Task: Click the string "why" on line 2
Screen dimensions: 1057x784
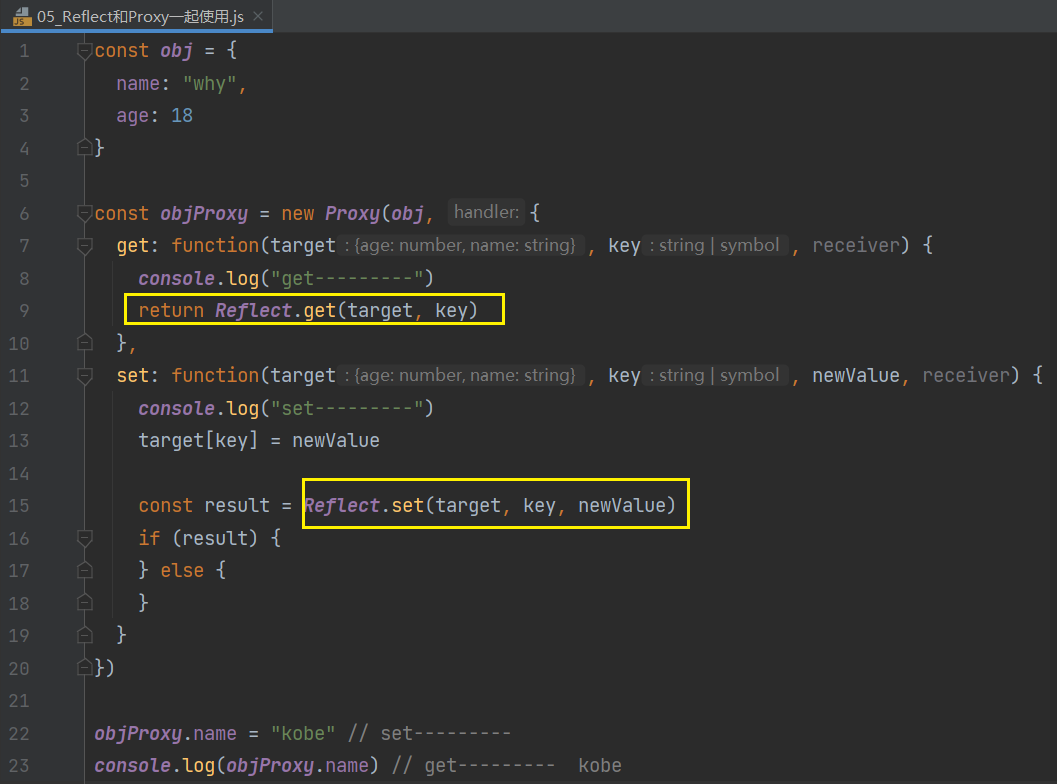Action: pyautogui.click(x=210, y=84)
